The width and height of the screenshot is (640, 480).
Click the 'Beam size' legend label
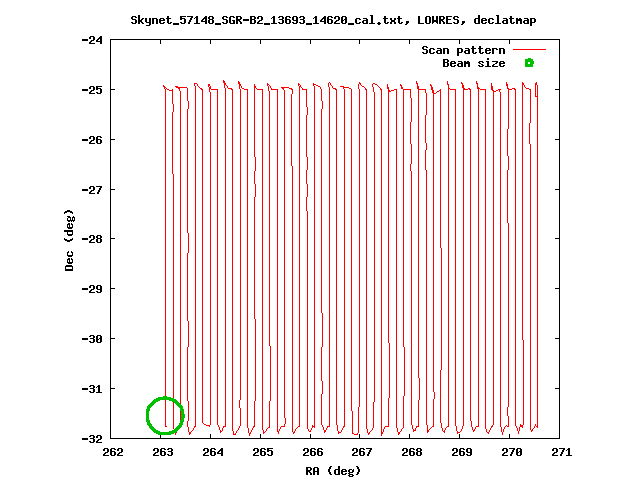[473, 63]
